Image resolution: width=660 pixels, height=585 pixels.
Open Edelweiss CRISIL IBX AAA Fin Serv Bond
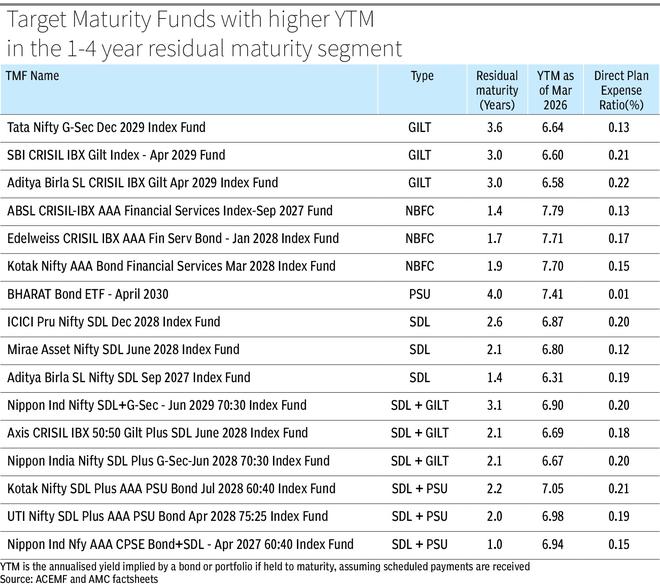tap(161, 239)
